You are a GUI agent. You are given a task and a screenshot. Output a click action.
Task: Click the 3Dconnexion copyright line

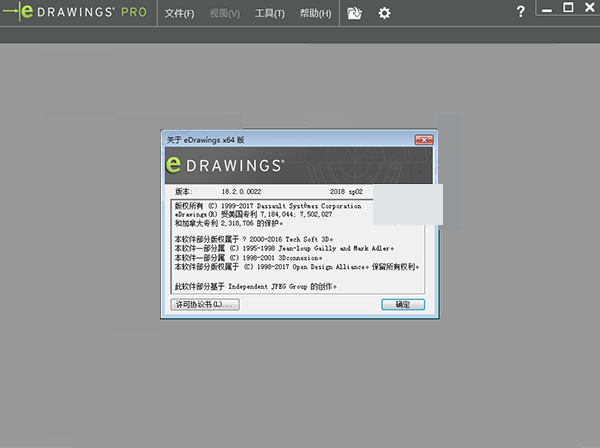click(248, 257)
